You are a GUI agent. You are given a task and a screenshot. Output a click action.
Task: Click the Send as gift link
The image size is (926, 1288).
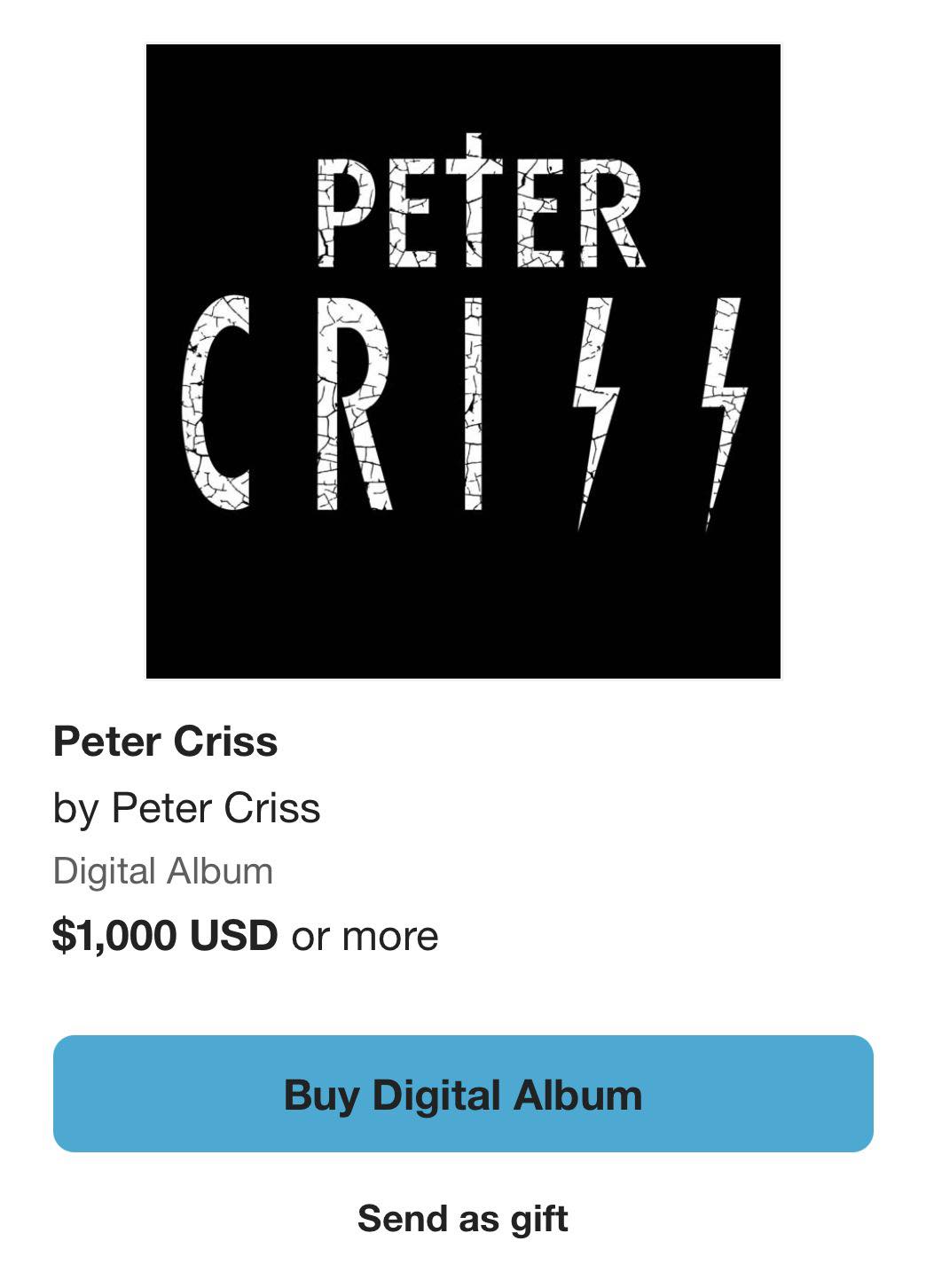(462, 1219)
